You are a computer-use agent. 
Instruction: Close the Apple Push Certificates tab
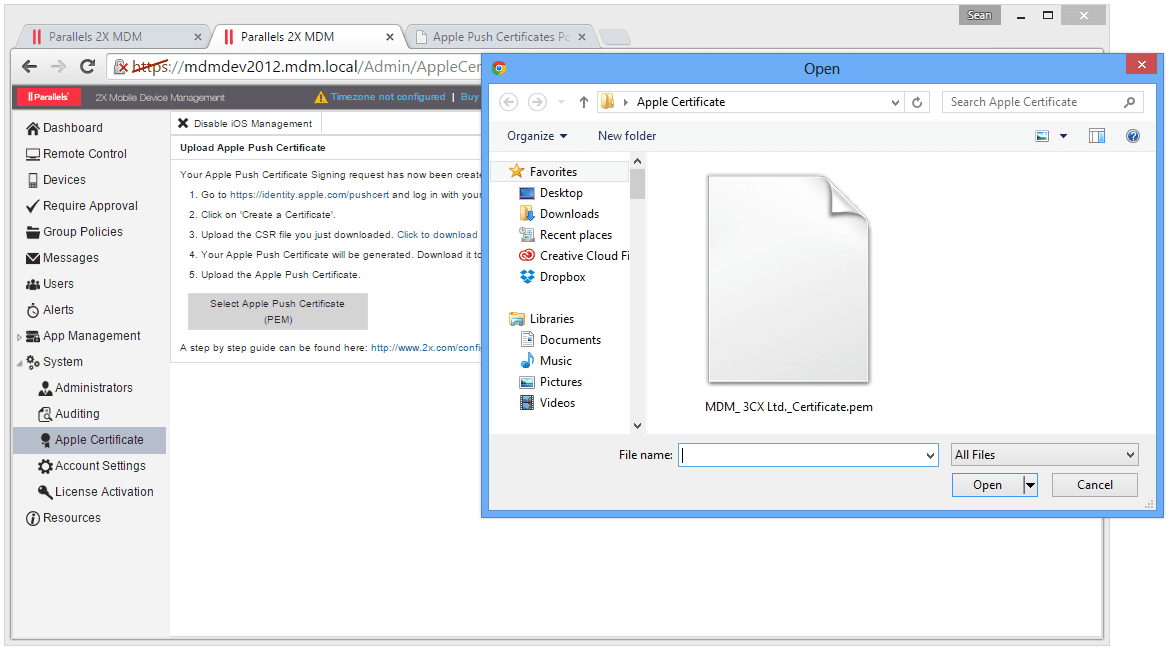click(582, 37)
